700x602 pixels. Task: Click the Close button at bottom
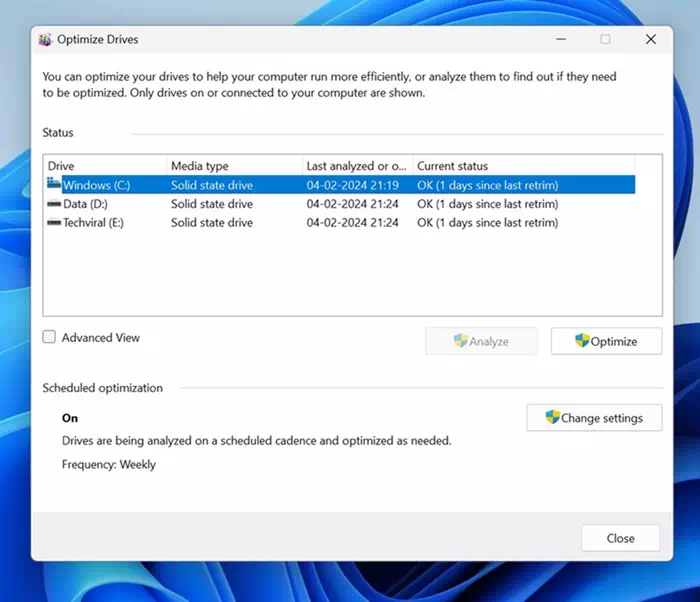(621, 538)
